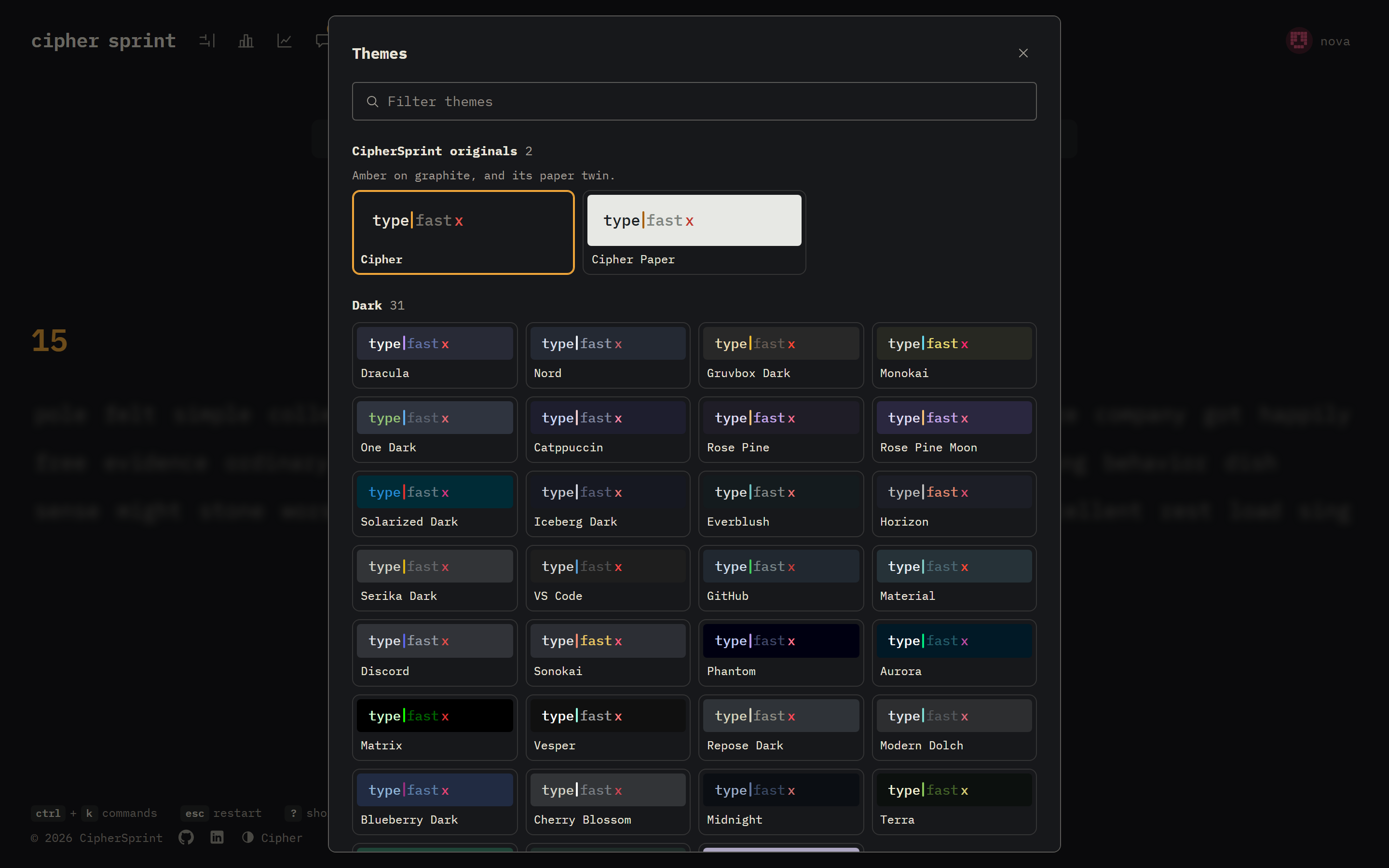Open the GitHub icon in footer

tap(186, 838)
